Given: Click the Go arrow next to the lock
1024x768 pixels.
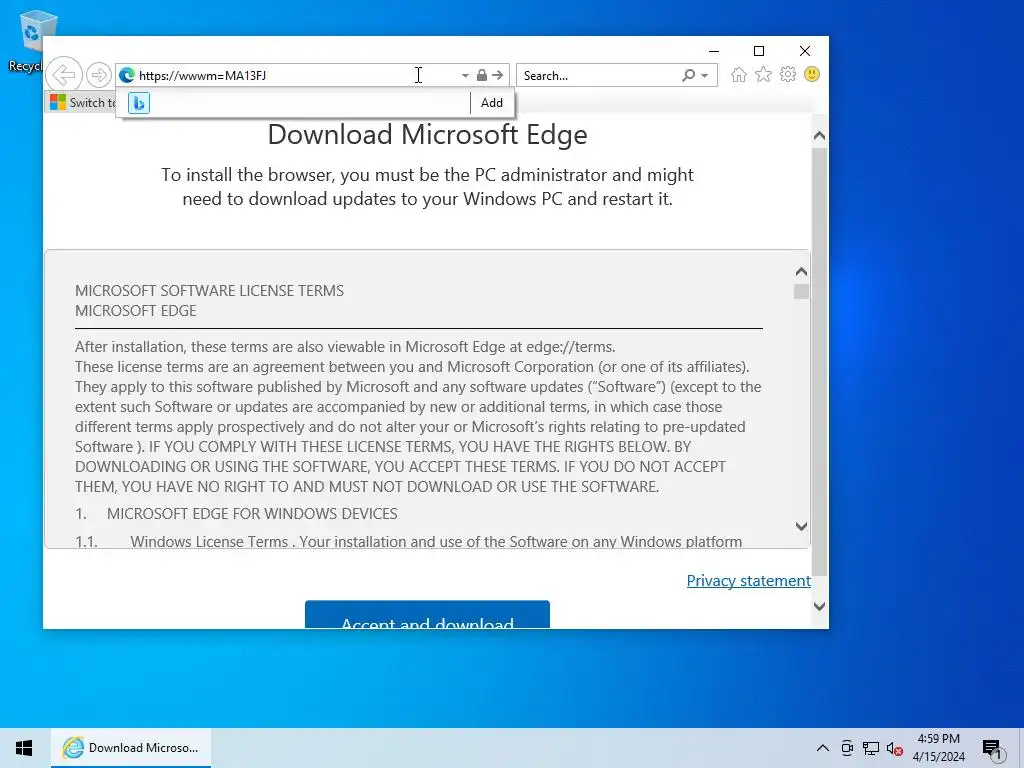Looking at the screenshot, I should (x=498, y=75).
